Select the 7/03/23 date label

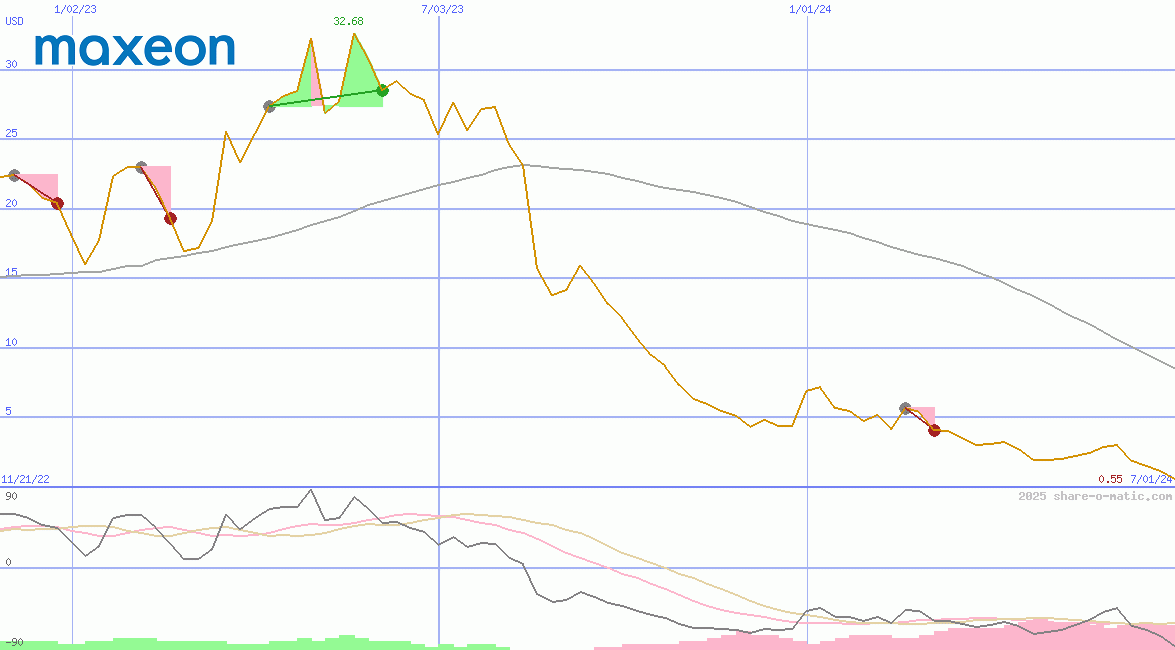(440, 8)
